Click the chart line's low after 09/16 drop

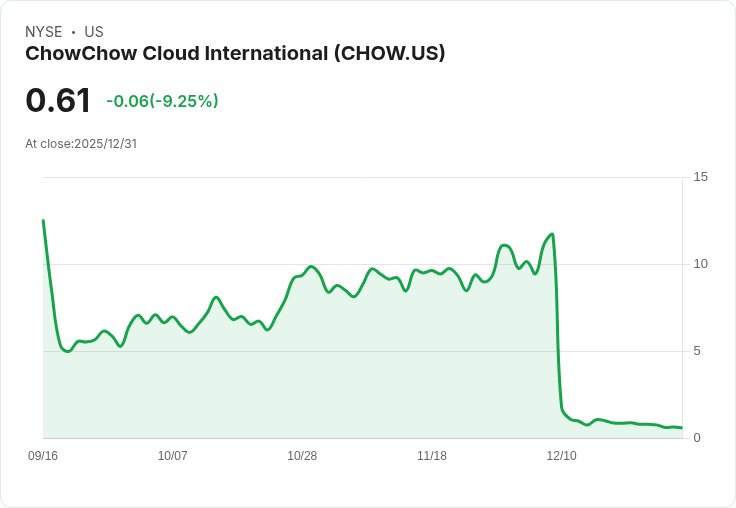tap(68, 351)
